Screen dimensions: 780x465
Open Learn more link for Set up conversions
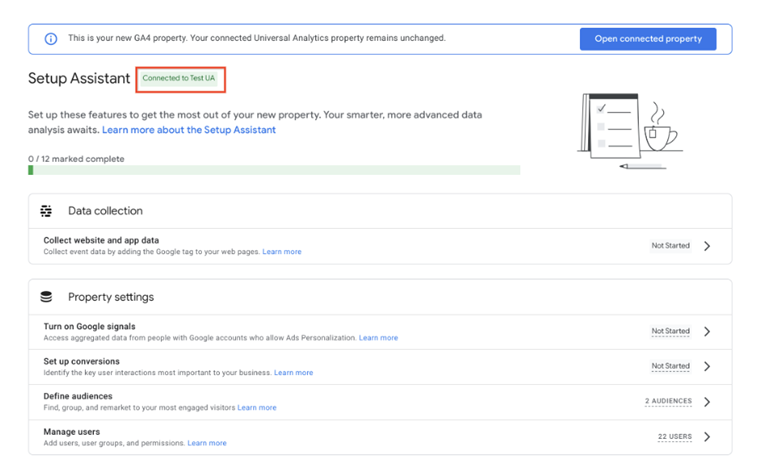click(x=293, y=372)
